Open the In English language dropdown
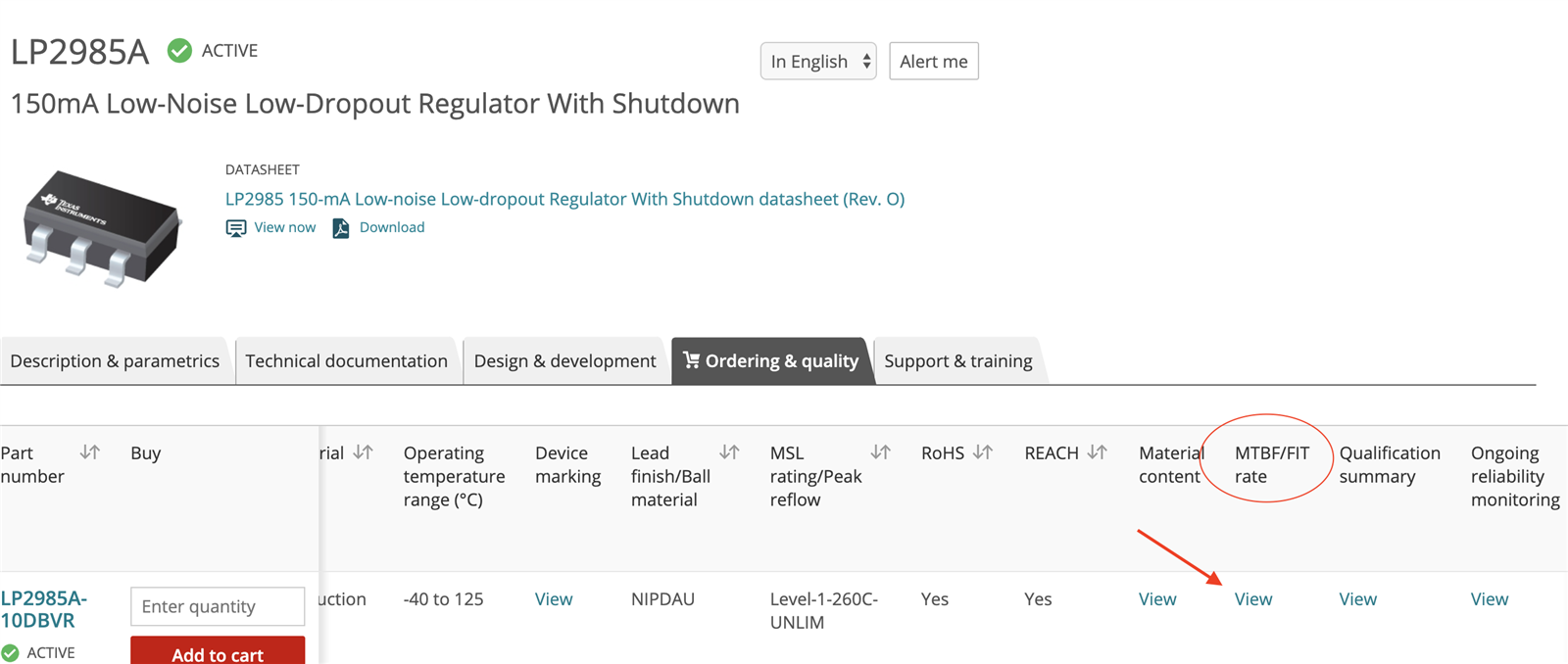This screenshot has height=664, width=1568. point(818,61)
